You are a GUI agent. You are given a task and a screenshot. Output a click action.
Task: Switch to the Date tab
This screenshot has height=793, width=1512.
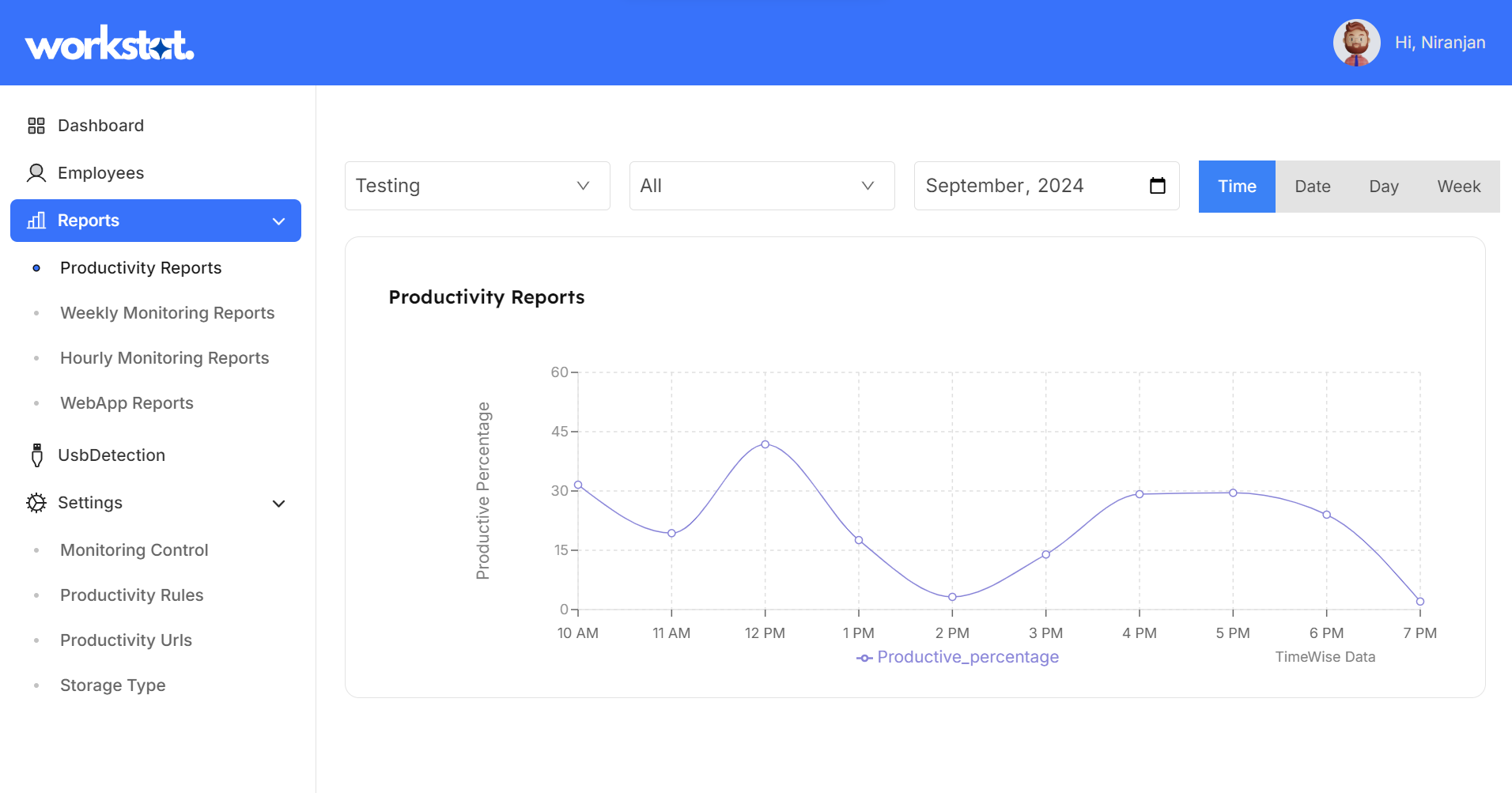tap(1312, 186)
